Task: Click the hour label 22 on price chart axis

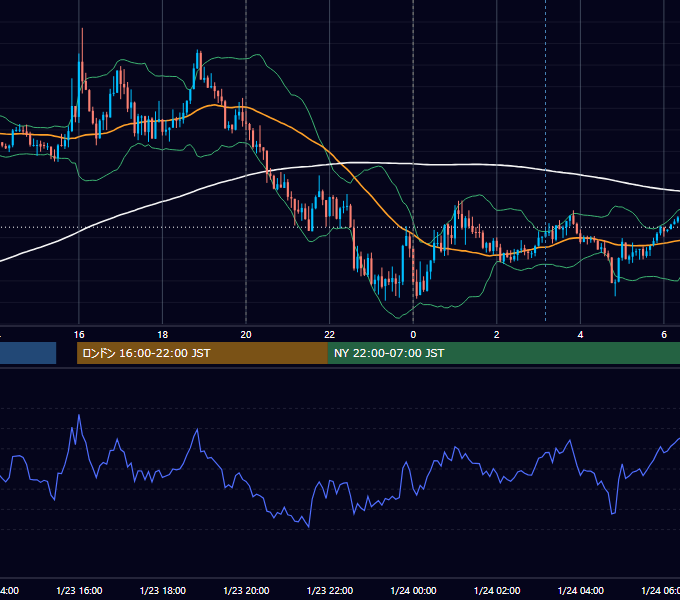Action: coord(330,335)
